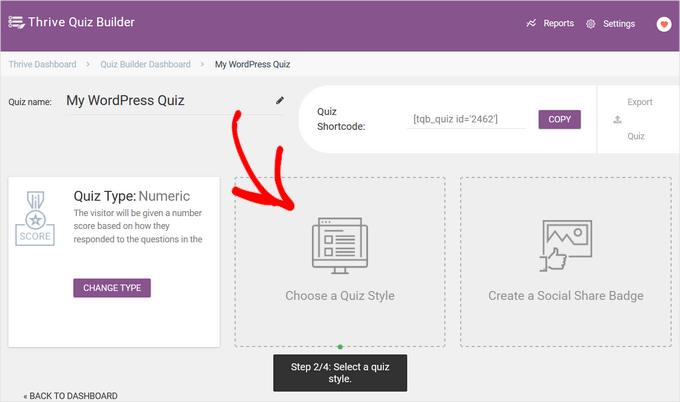Click the pencil icon to edit quiz name

click(x=280, y=100)
